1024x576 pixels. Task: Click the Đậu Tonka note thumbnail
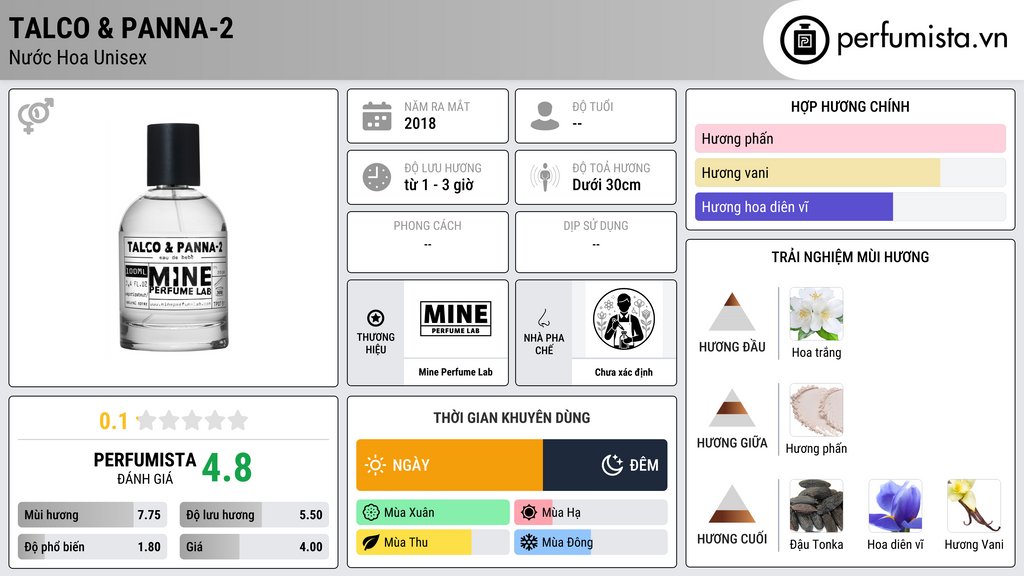tap(816, 506)
